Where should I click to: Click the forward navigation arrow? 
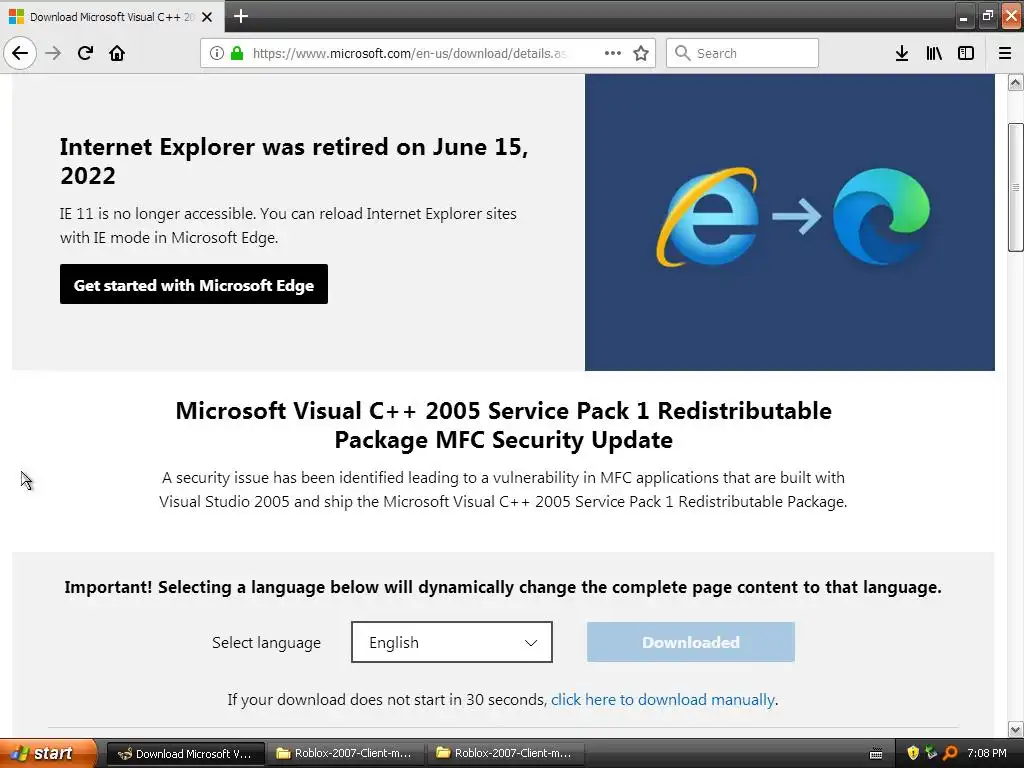[x=53, y=53]
